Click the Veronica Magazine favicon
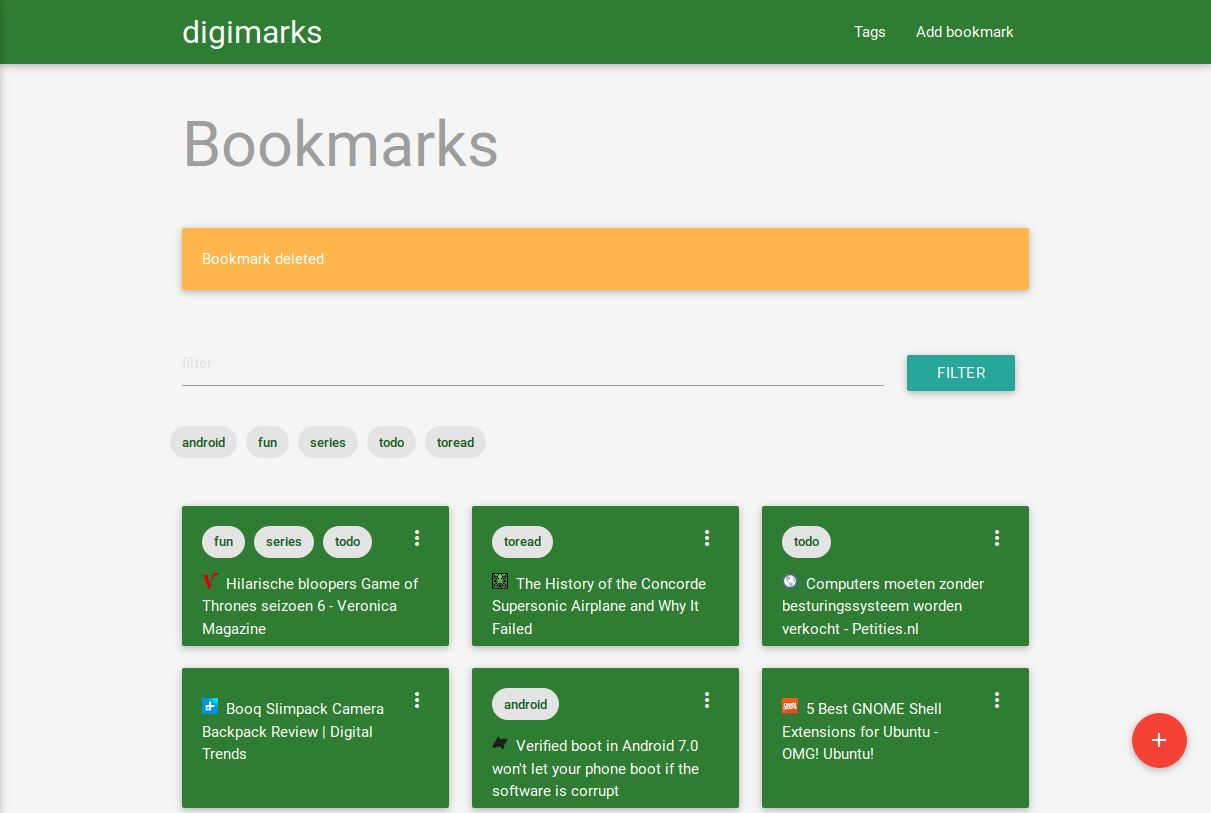Screen dimensions: 1211x813 209,581
